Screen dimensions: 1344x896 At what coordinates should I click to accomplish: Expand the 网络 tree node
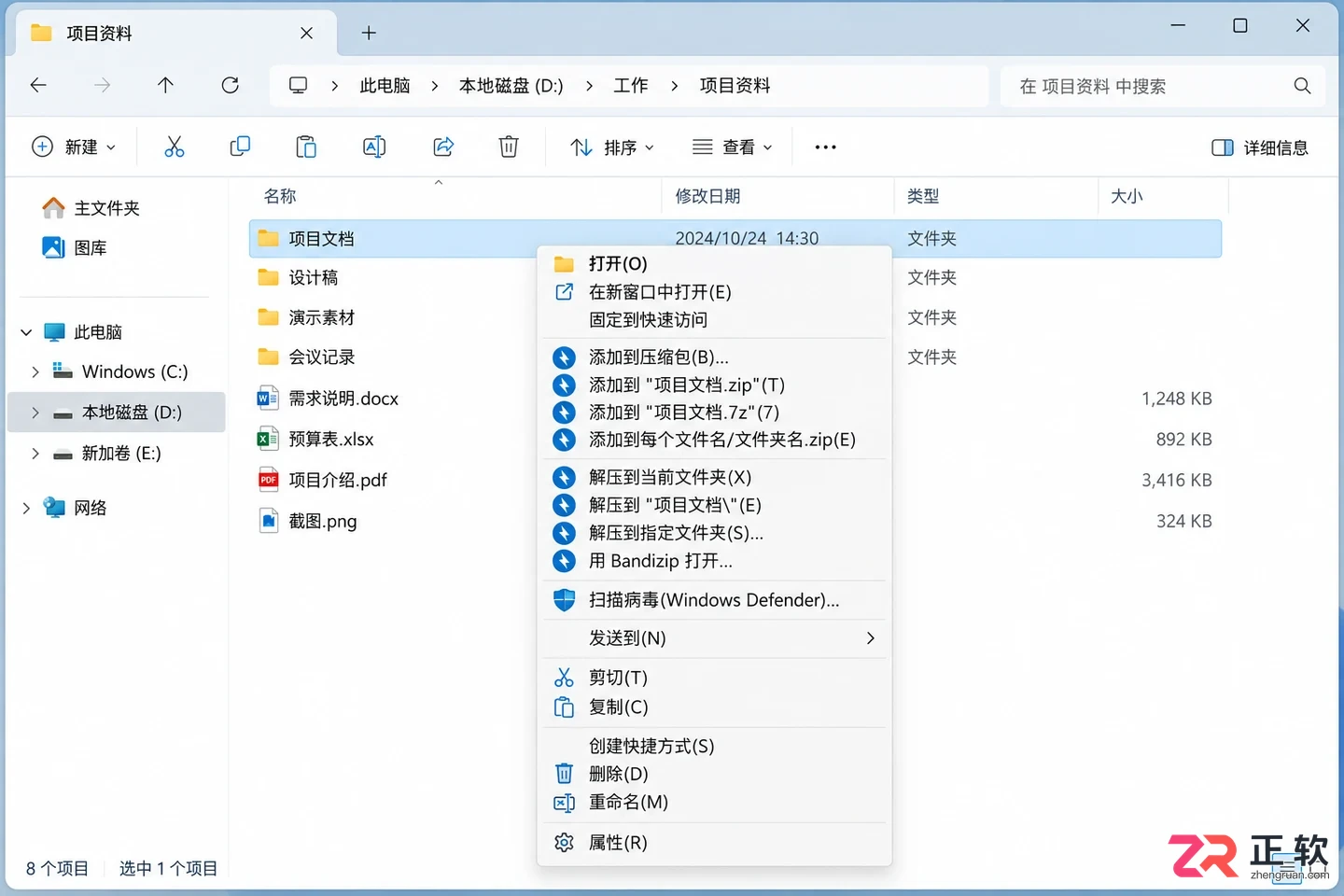point(26,508)
